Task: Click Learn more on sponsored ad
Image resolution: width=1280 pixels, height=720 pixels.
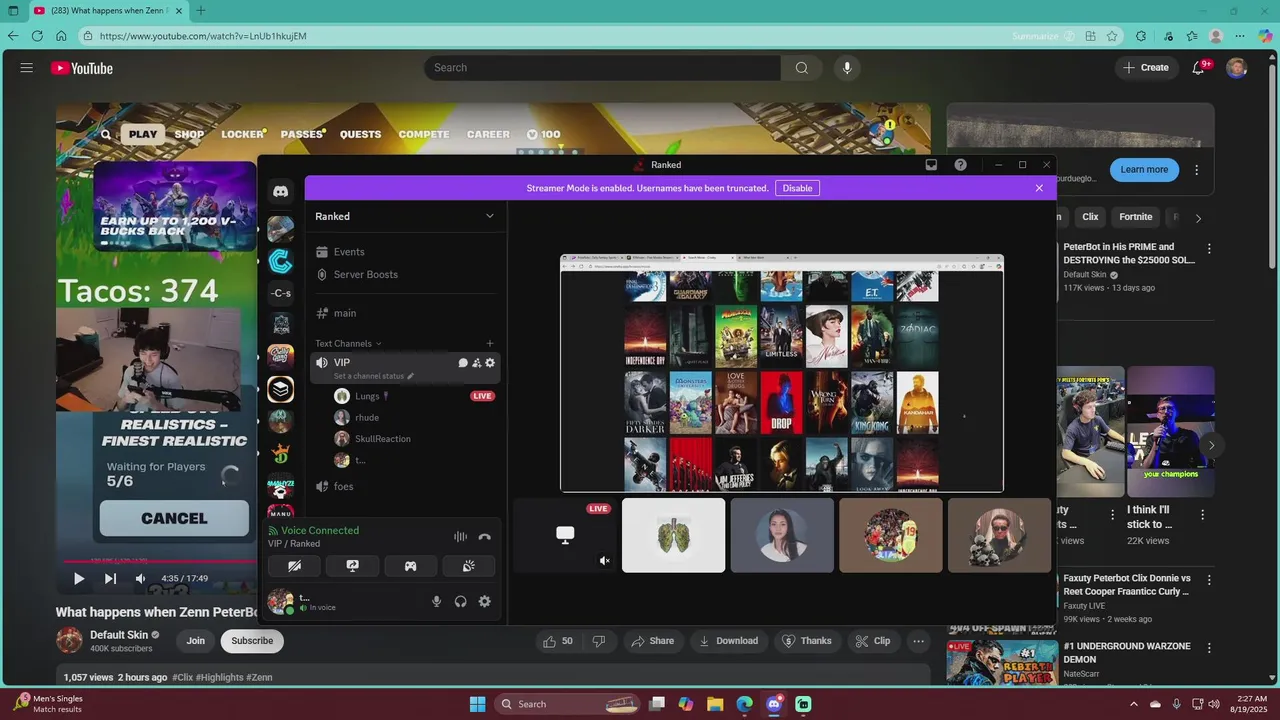Action: coord(1144,170)
